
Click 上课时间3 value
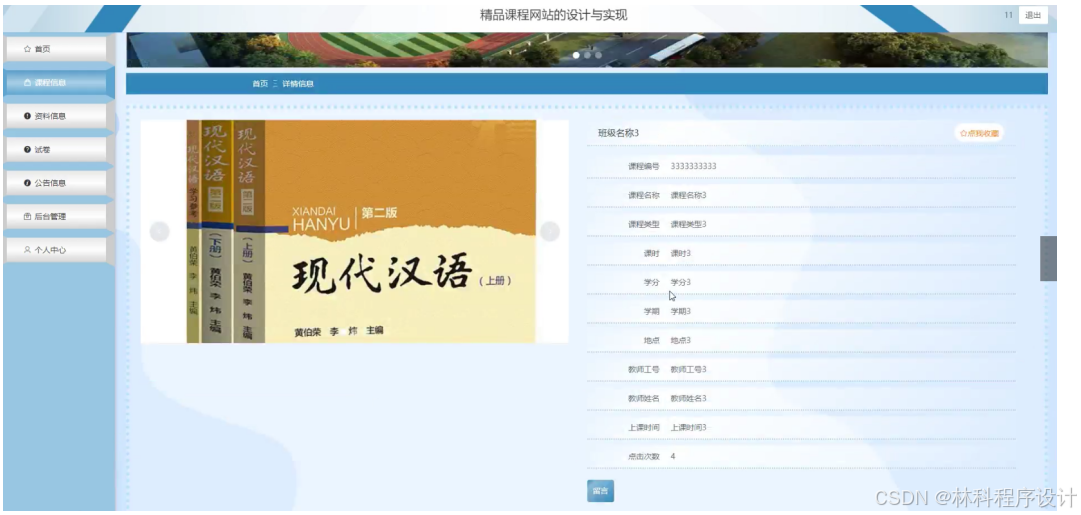(x=689, y=427)
